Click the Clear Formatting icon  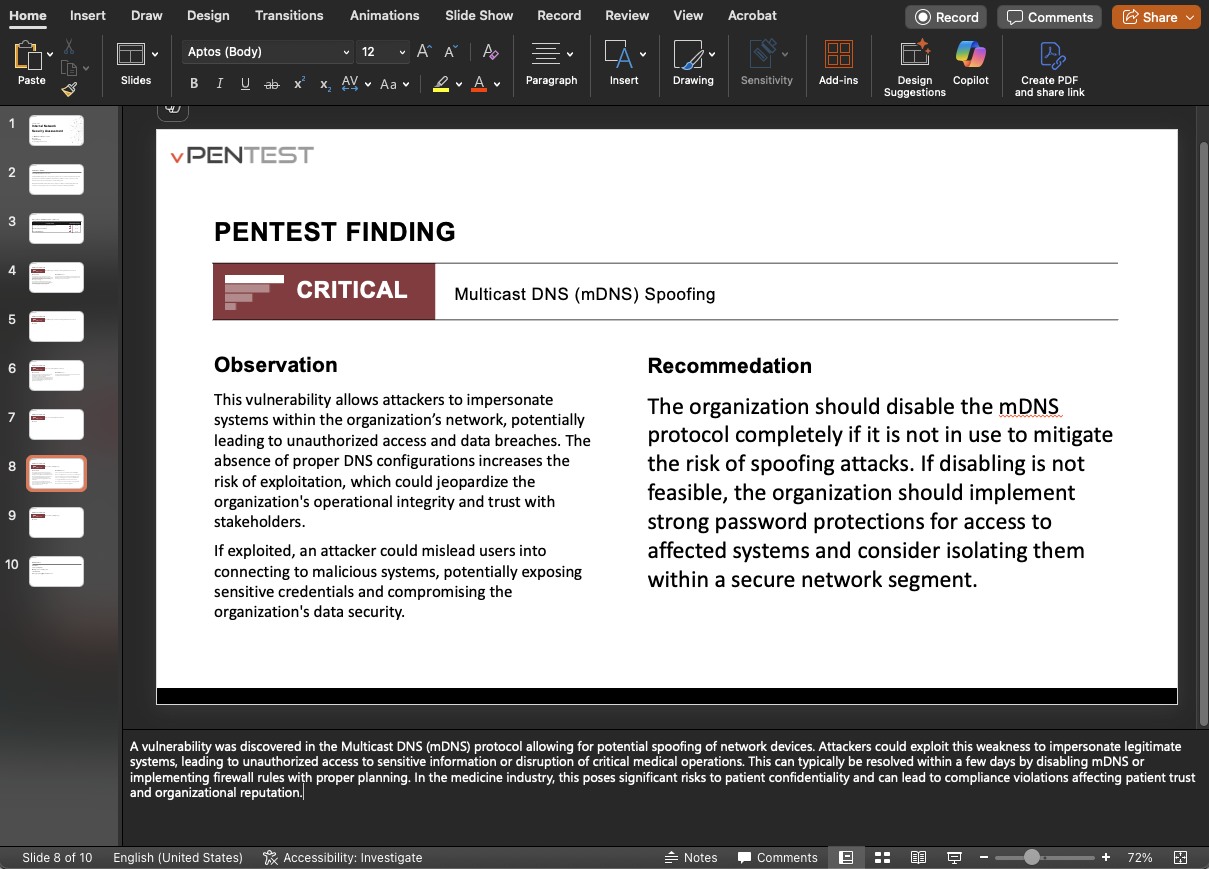tap(490, 52)
